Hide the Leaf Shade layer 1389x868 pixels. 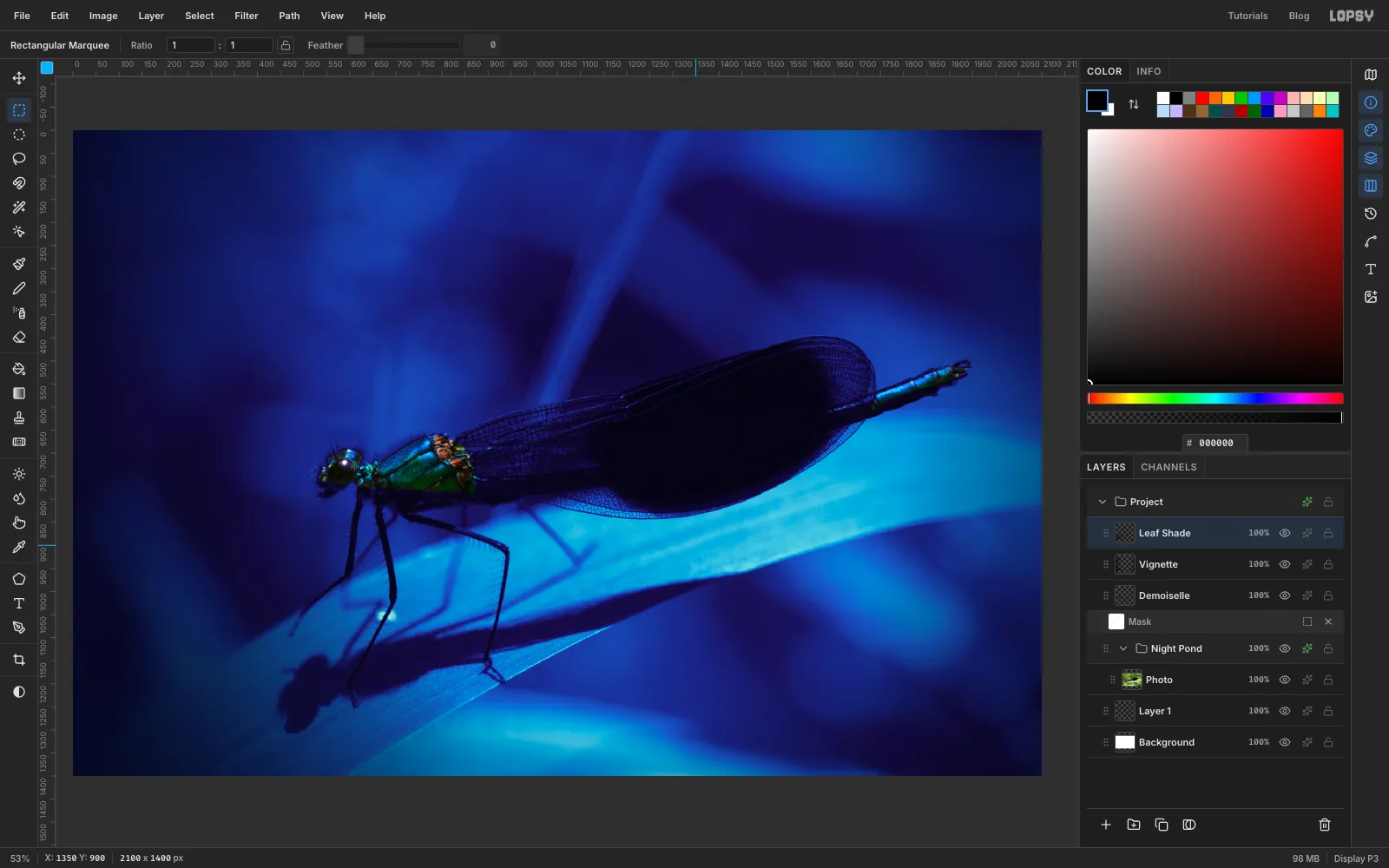click(x=1285, y=533)
